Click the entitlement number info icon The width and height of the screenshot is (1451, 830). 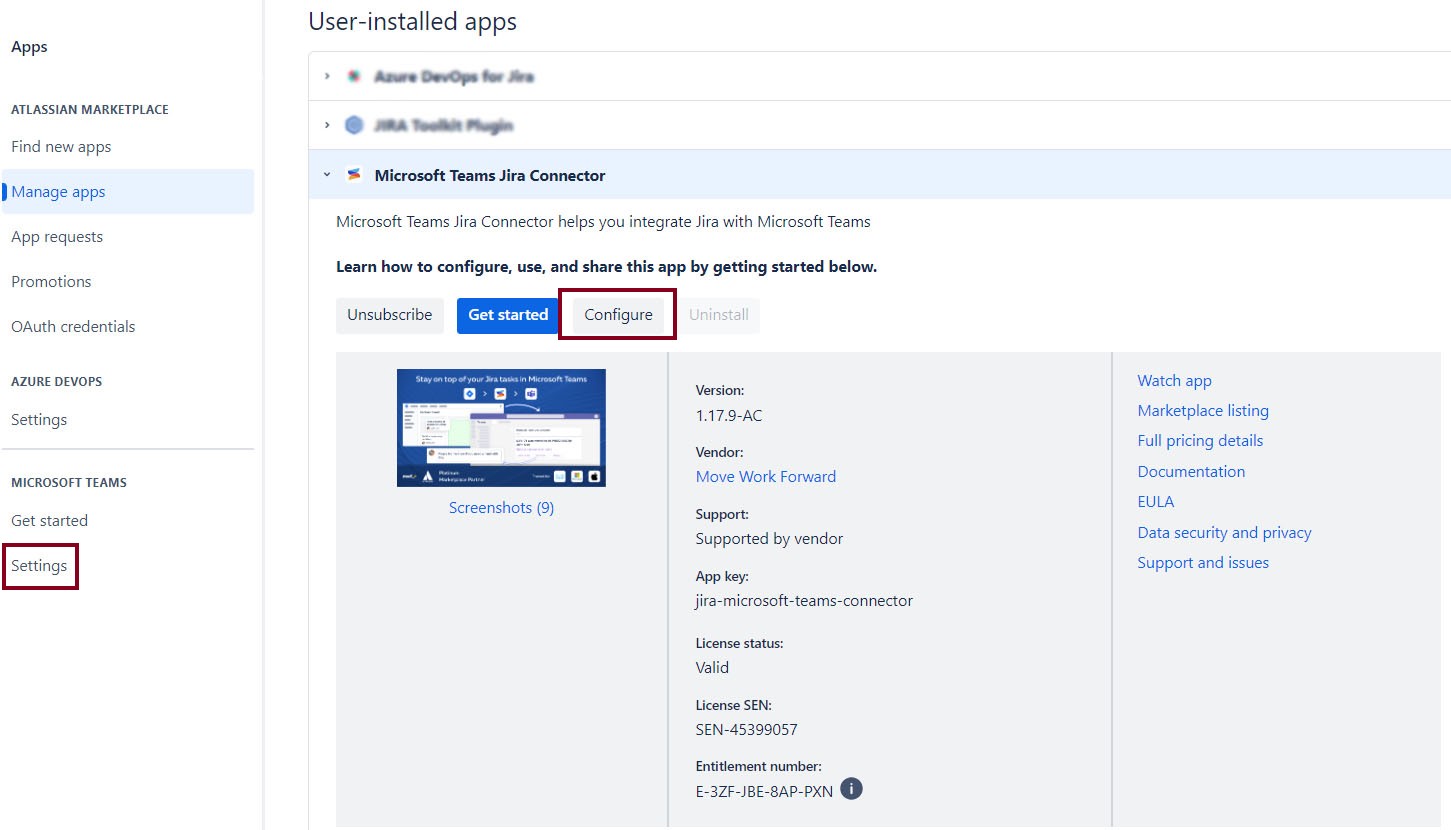pos(851,789)
